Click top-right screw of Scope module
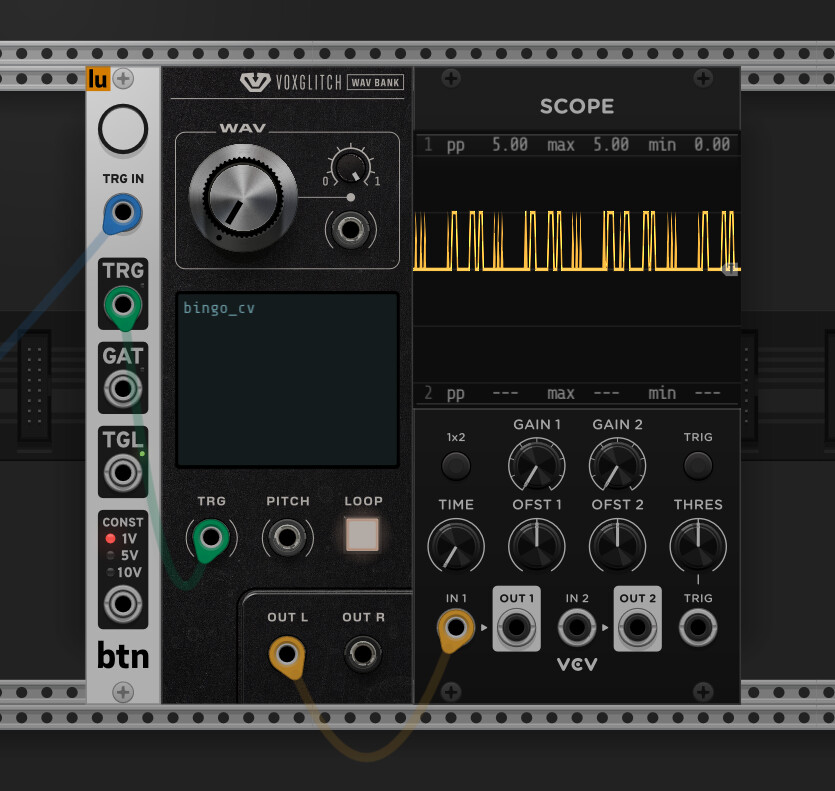Image resolution: width=835 pixels, height=791 pixels. [x=703, y=79]
